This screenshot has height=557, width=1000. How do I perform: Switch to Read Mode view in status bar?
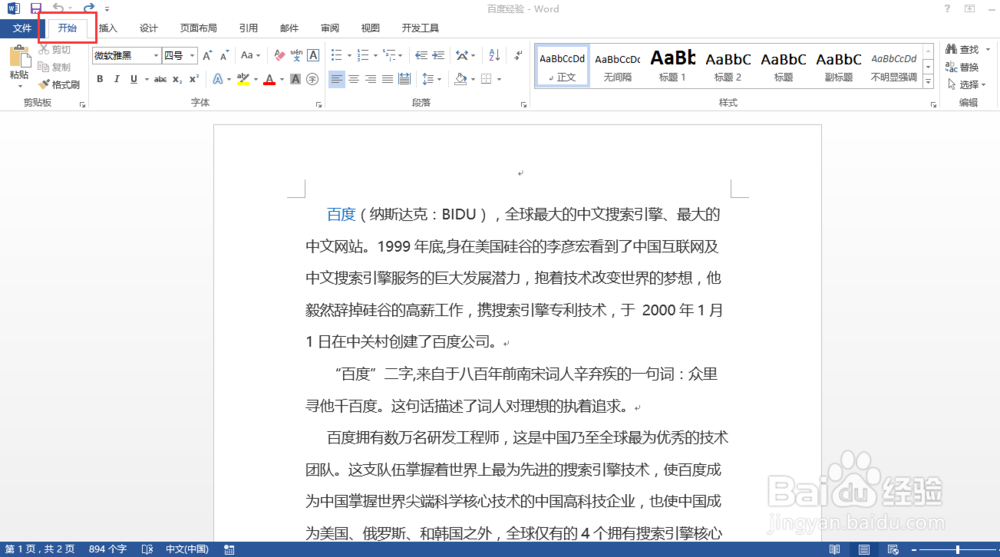coord(834,549)
